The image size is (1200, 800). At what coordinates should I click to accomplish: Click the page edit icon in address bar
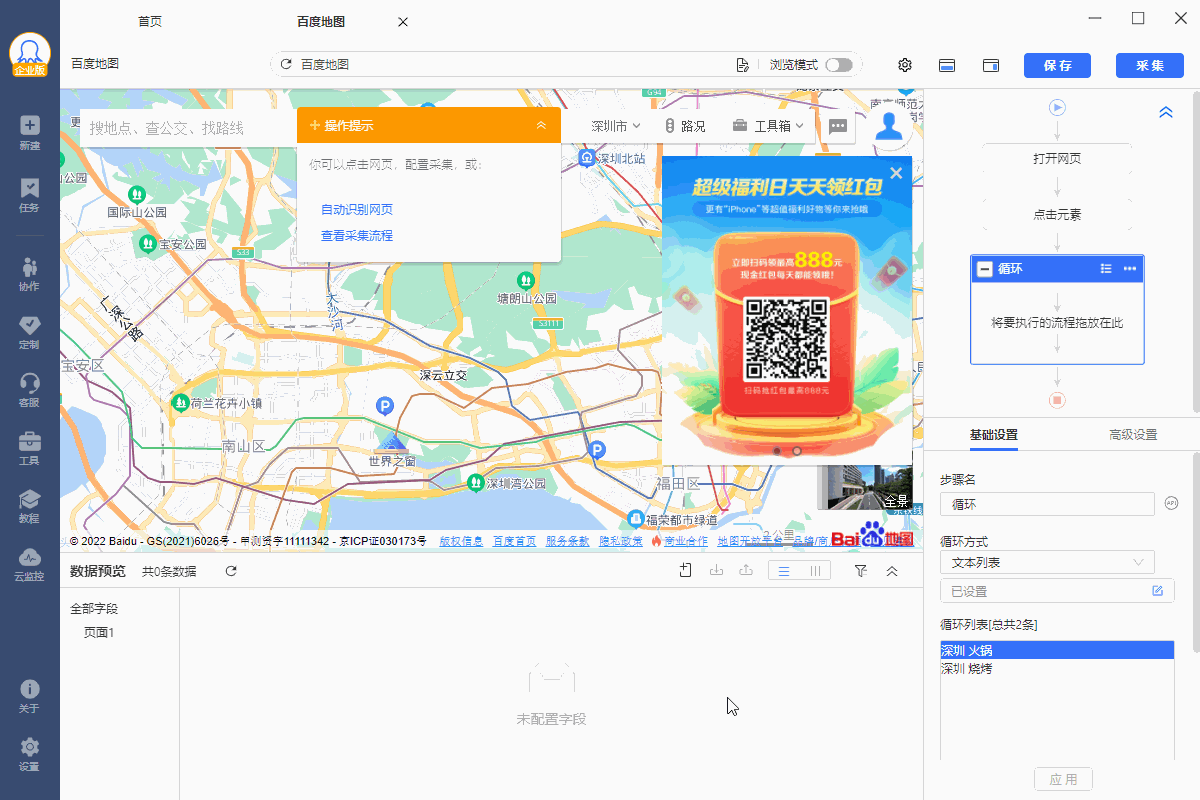742,65
